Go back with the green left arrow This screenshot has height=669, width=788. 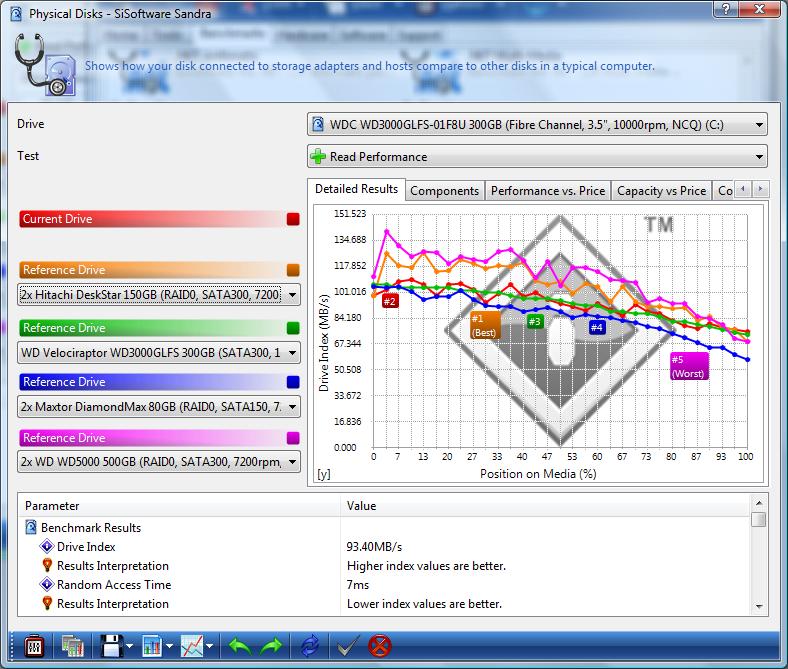240,646
